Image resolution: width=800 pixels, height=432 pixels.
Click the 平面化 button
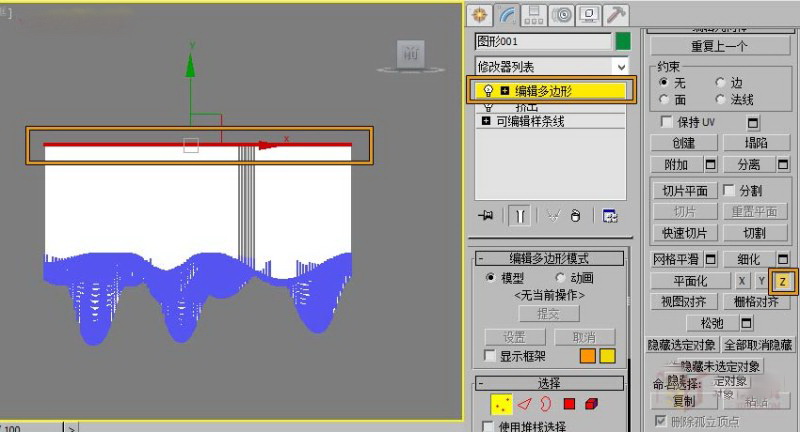[690, 281]
